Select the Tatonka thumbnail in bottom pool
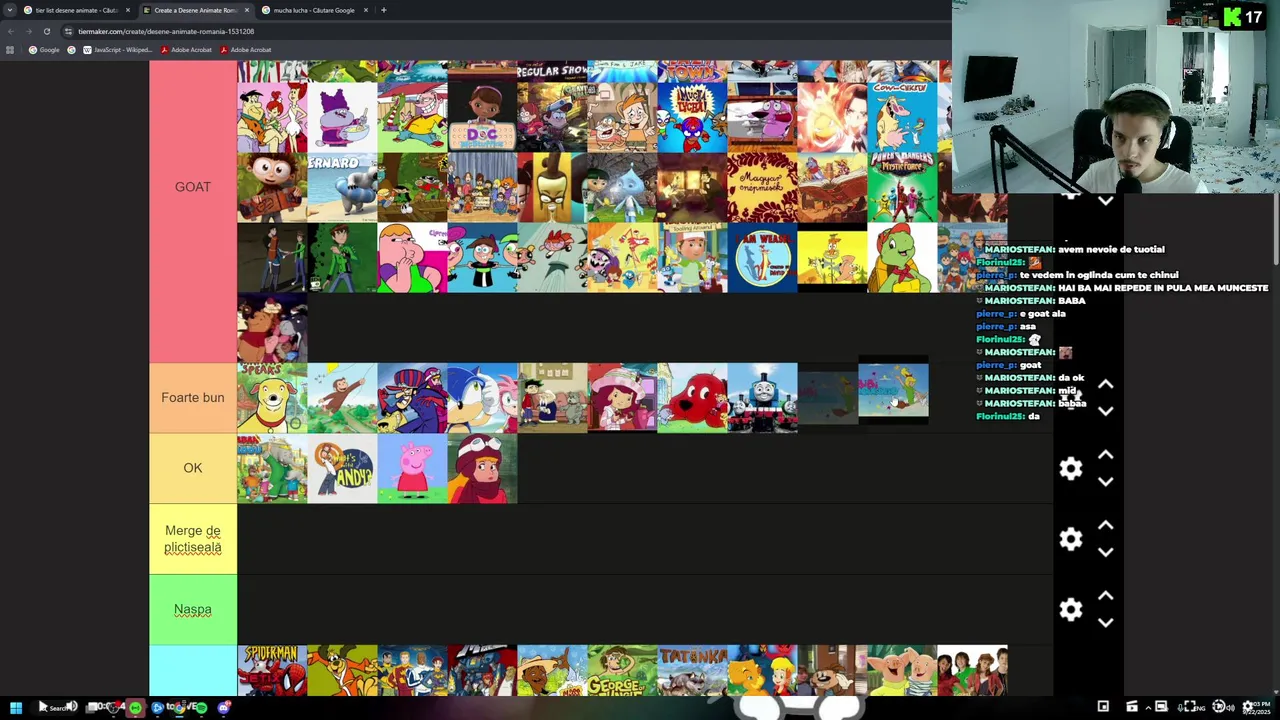1280x720 pixels. (693, 670)
